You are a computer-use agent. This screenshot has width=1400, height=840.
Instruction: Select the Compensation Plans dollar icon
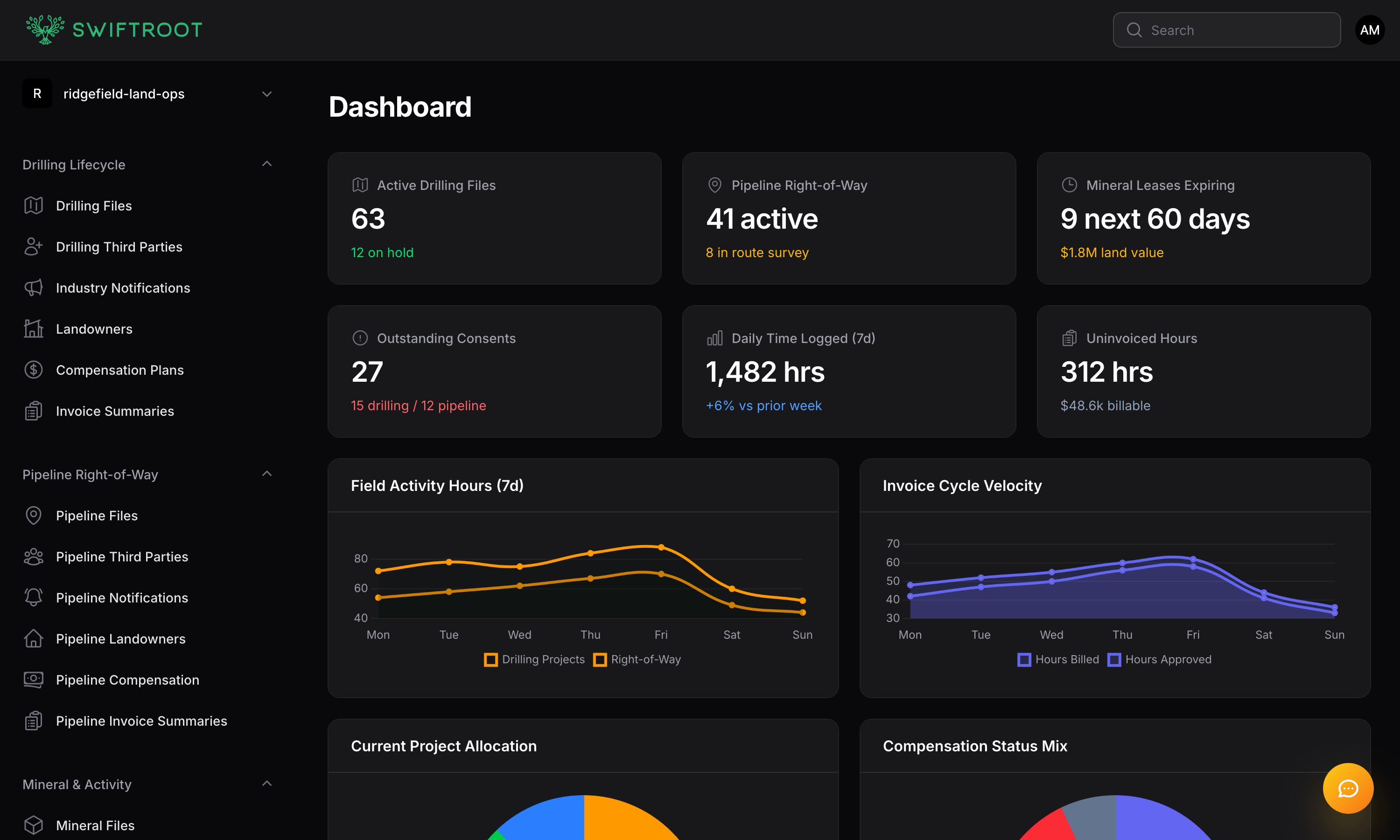(x=34, y=370)
